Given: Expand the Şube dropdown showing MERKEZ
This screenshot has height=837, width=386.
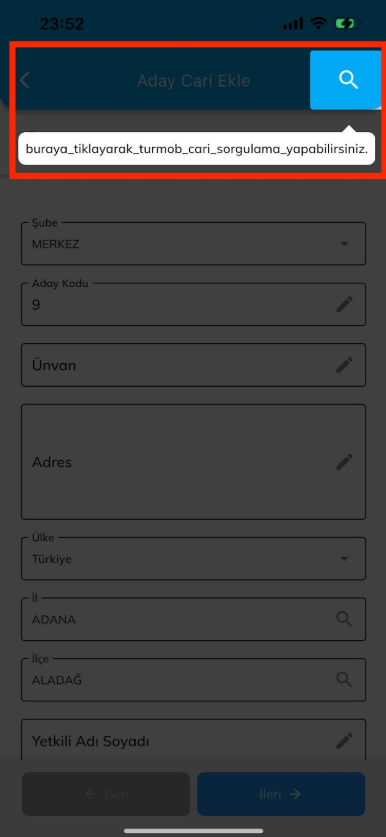Looking at the screenshot, I should 193,243.
